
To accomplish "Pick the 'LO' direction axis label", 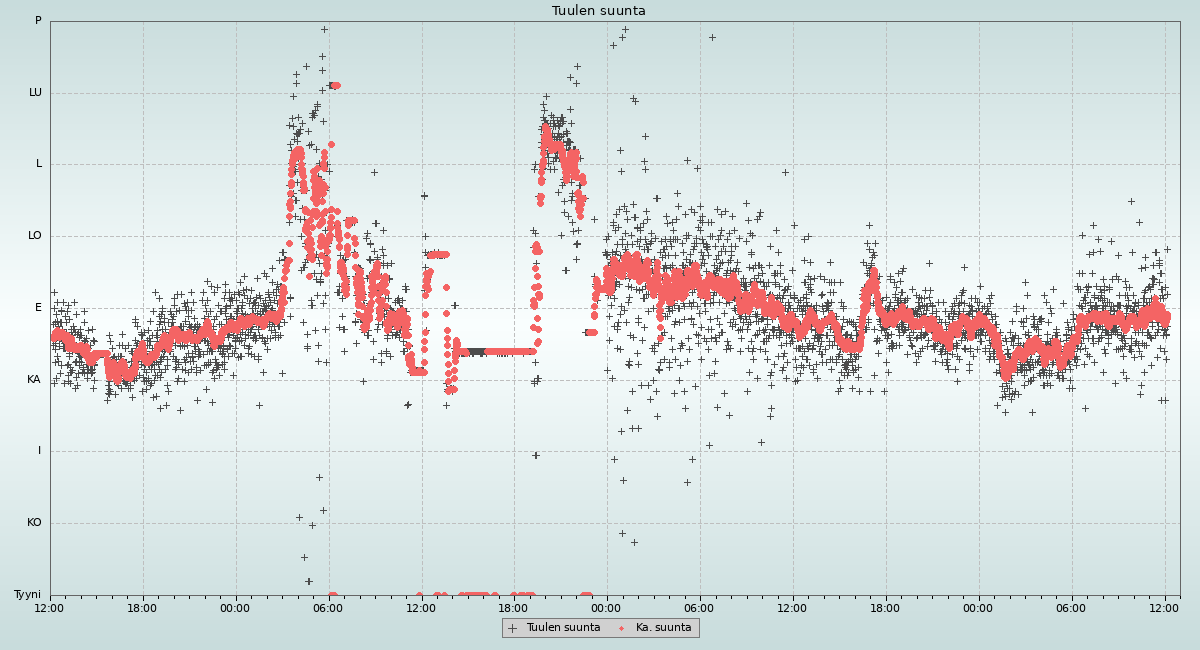I will click(x=35, y=236).
